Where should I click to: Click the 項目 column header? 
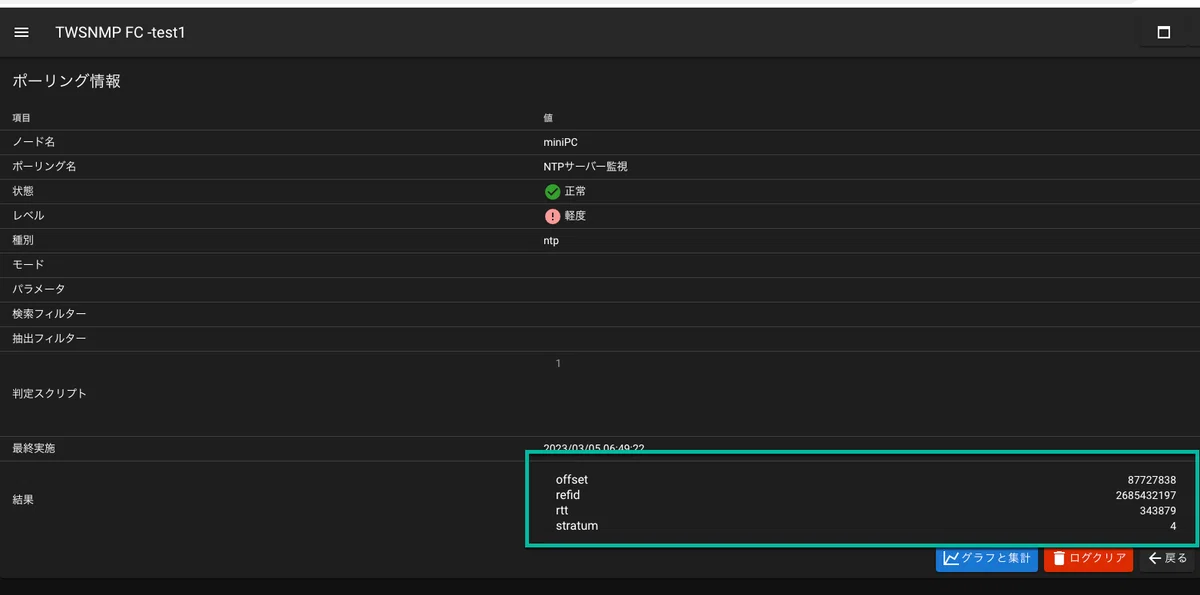click(x=21, y=118)
